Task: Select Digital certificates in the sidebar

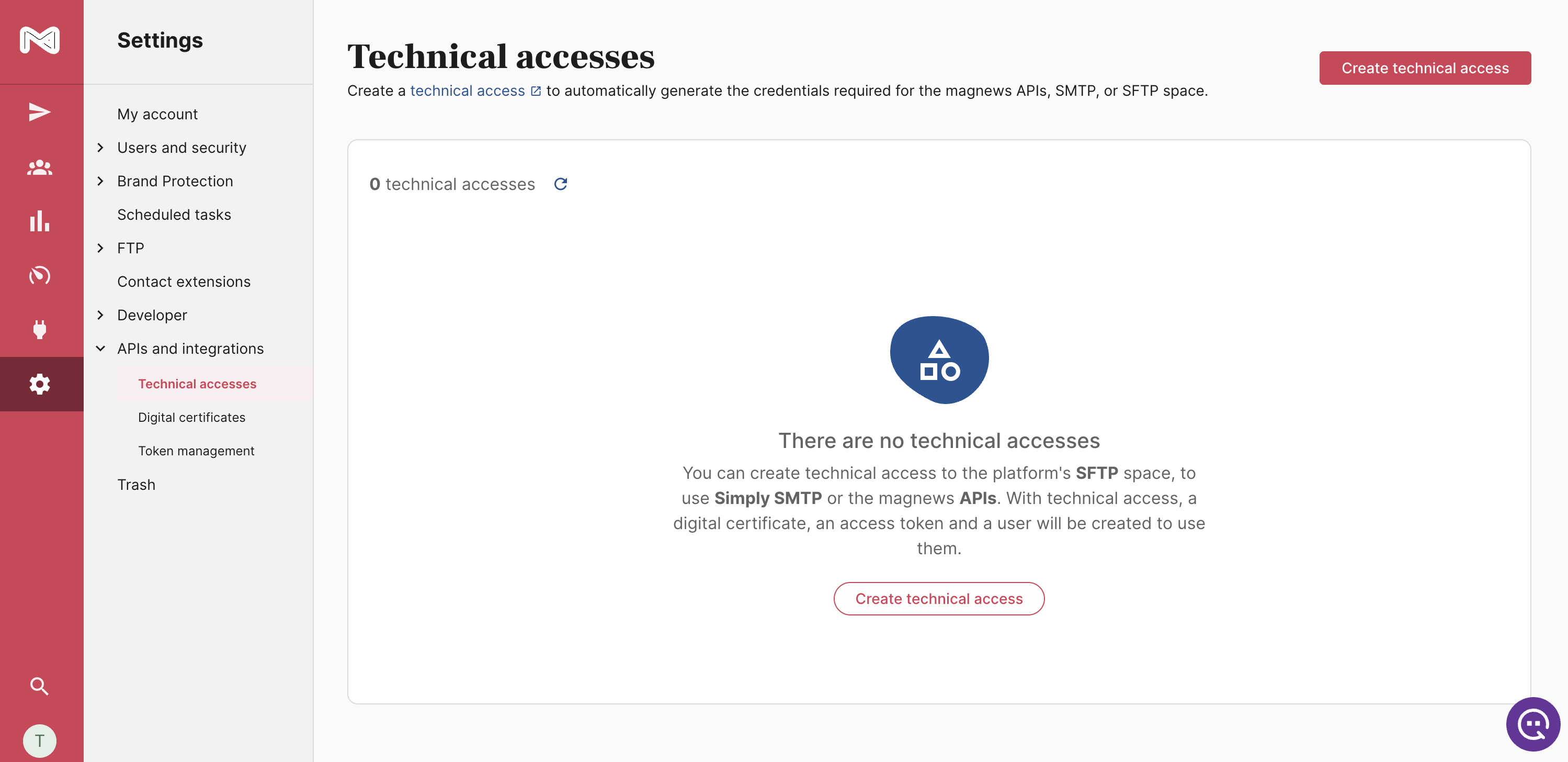Action: coord(192,417)
